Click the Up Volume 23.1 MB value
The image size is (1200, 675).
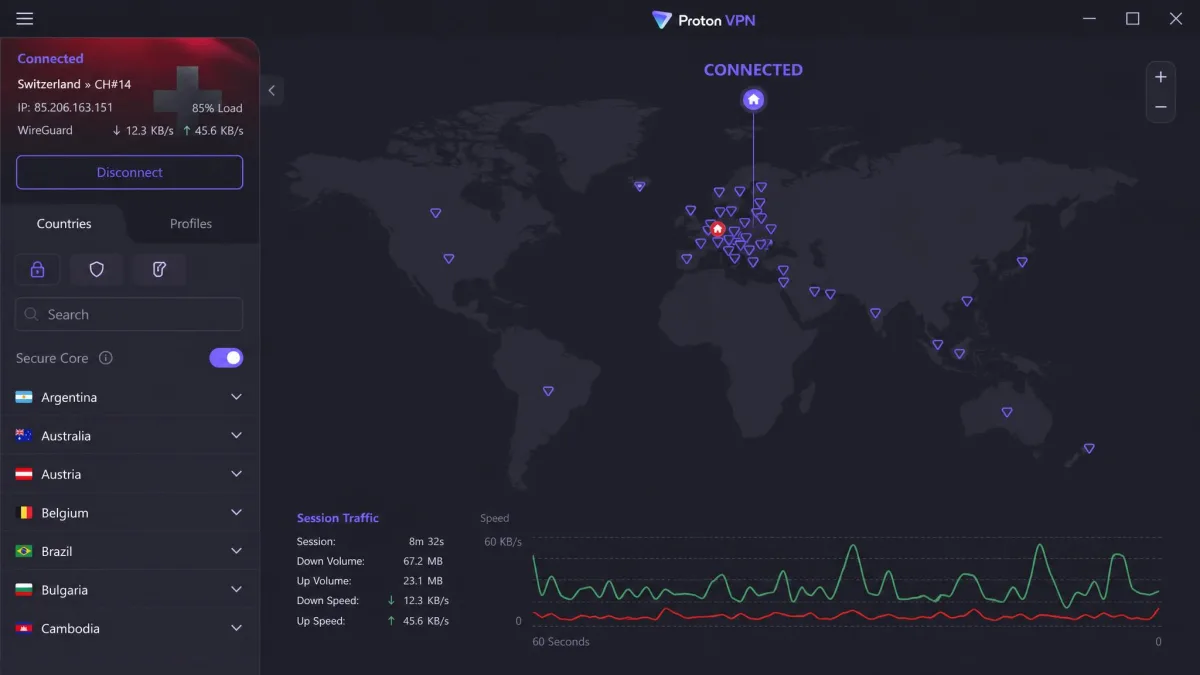point(424,581)
